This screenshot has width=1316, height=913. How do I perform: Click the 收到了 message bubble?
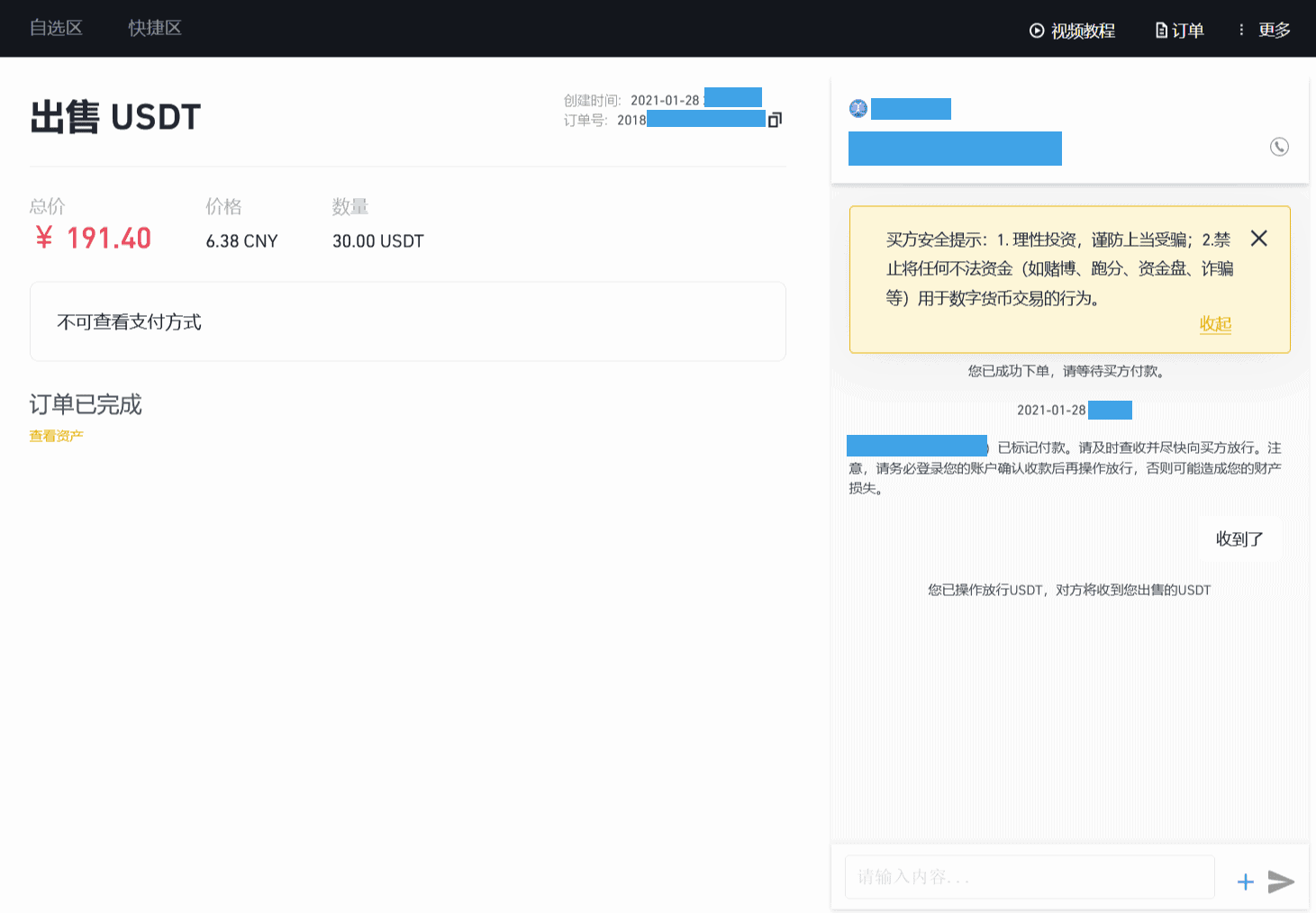[1240, 538]
